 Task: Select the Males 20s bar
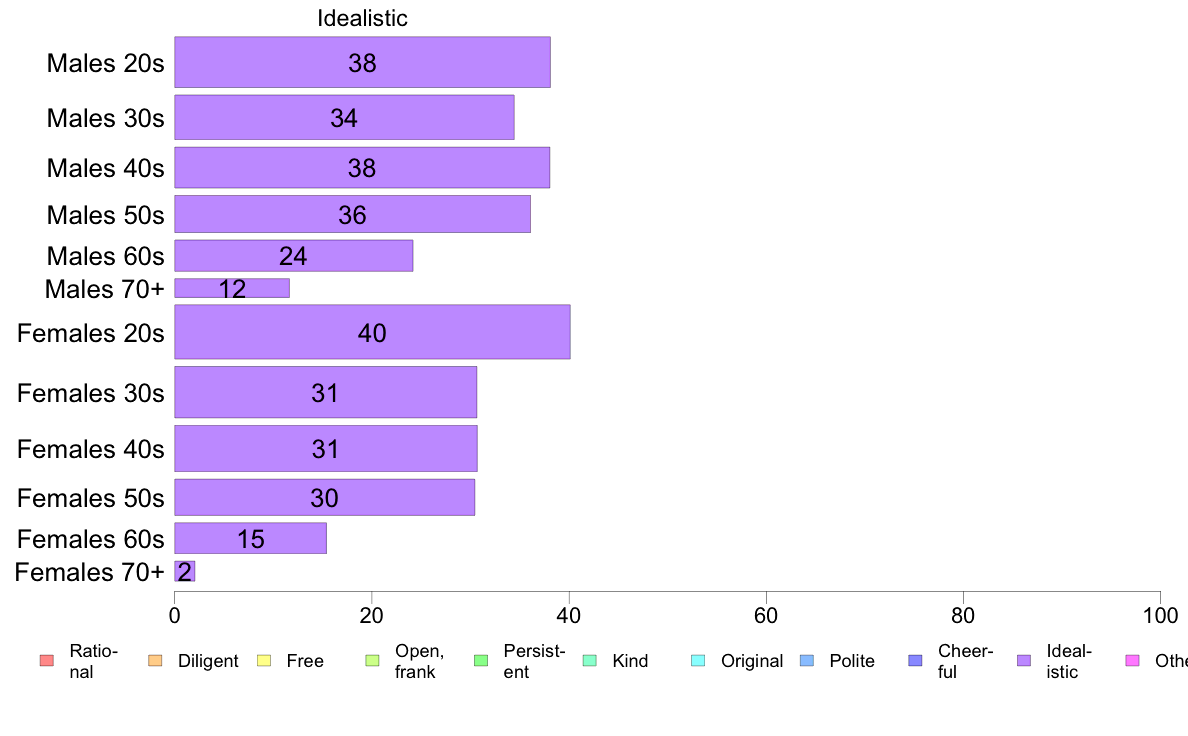click(x=362, y=62)
